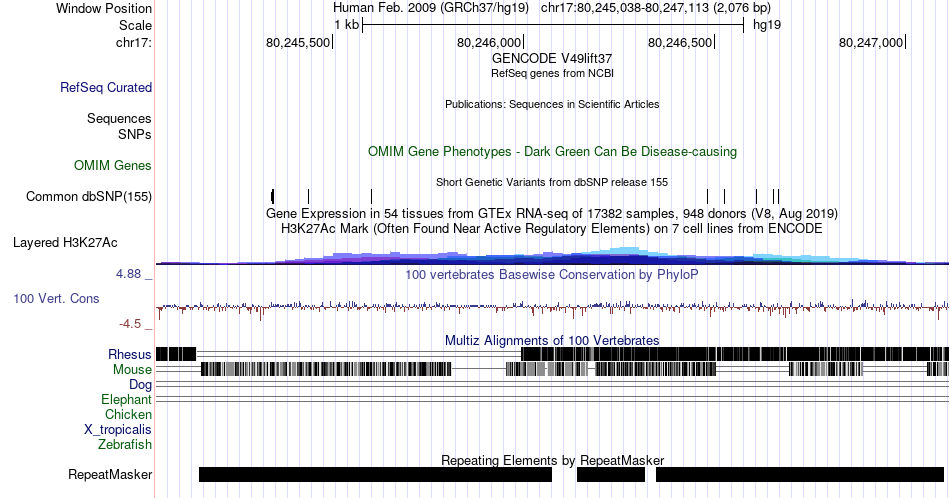Click 100 vertebrates Basewise Conservation by PhyloP title
This screenshot has width=950, height=498.
[552, 274]
